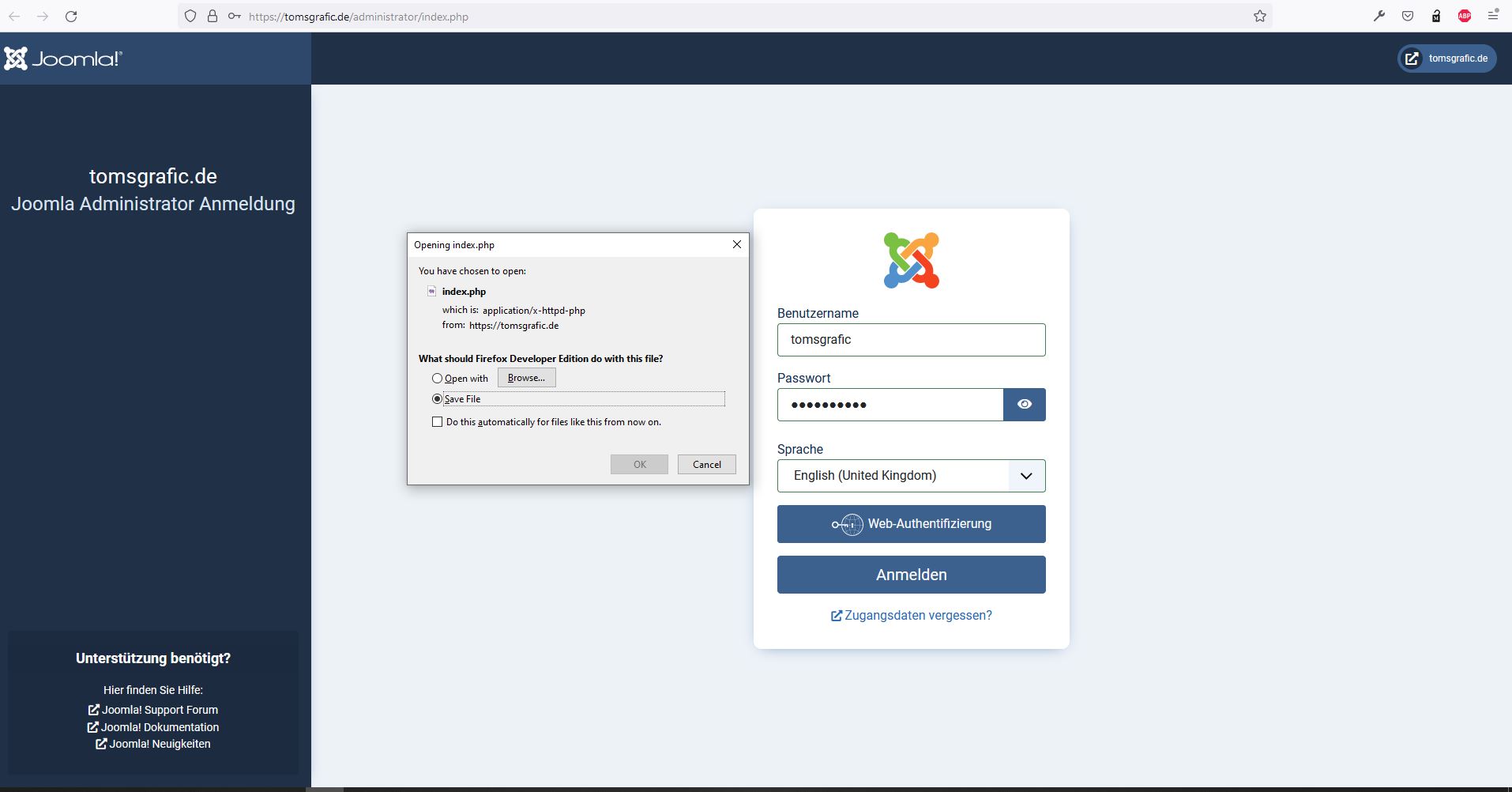Save page to Pocket
The image size is (1512, 792).
1408,16
